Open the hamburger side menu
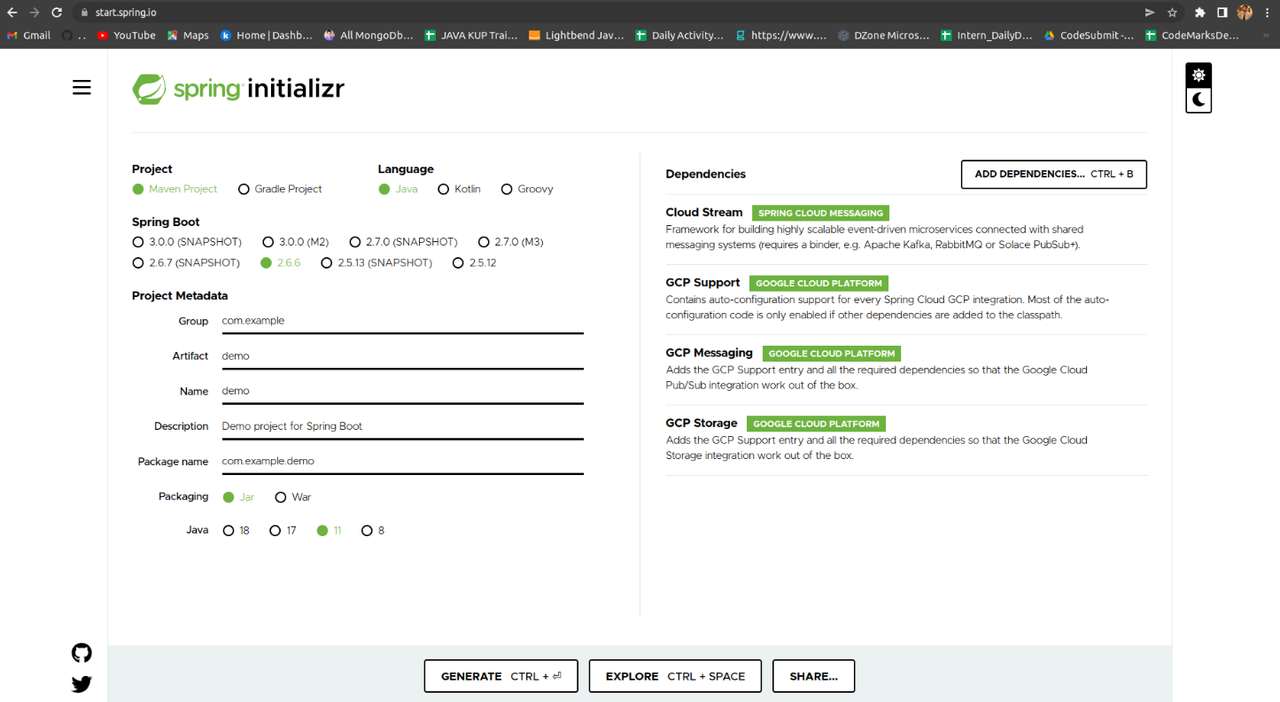Viewport: 1280px width, 702px height. pos(82,88)
